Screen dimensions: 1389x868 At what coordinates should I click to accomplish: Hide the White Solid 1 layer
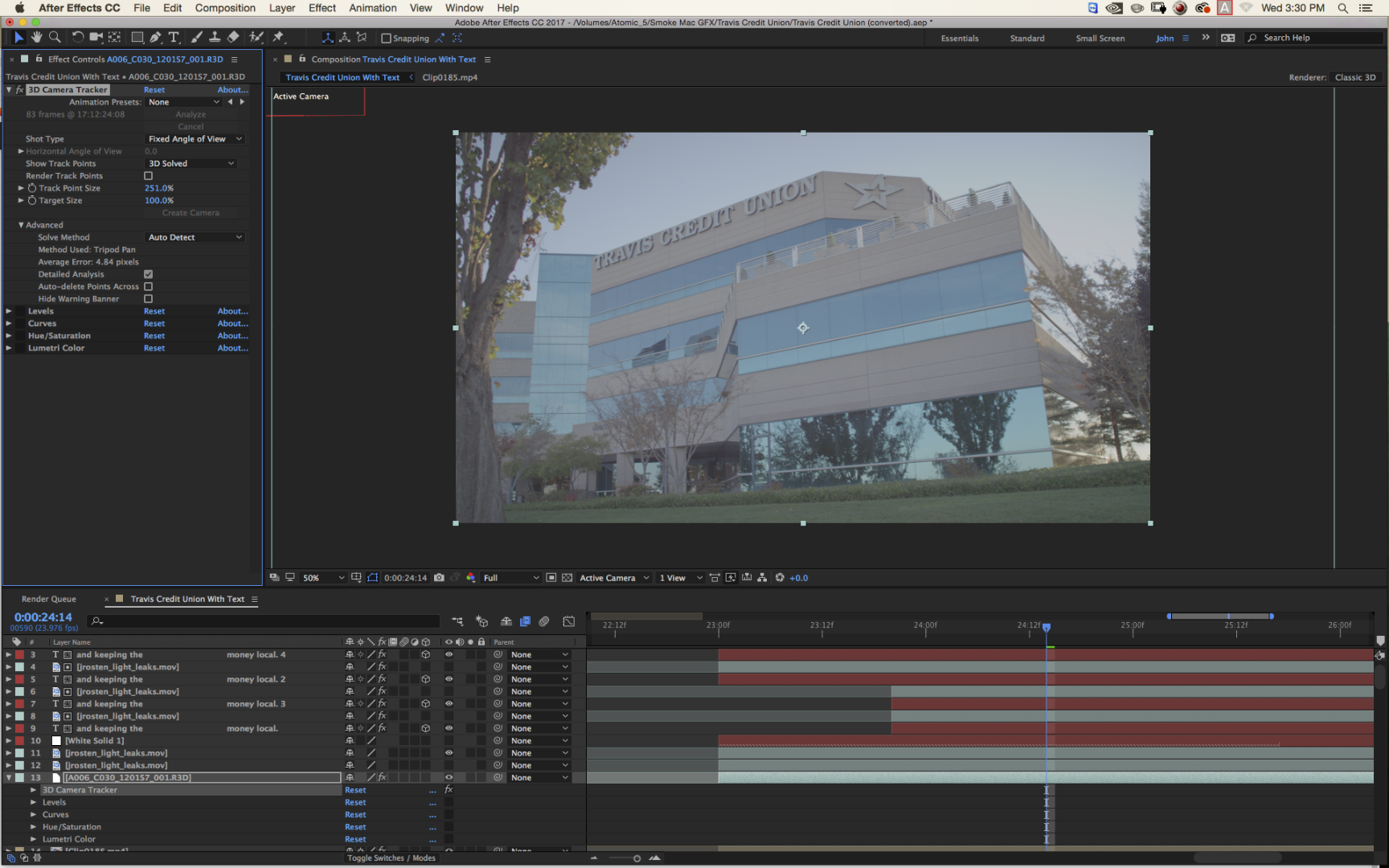[449, 741]
